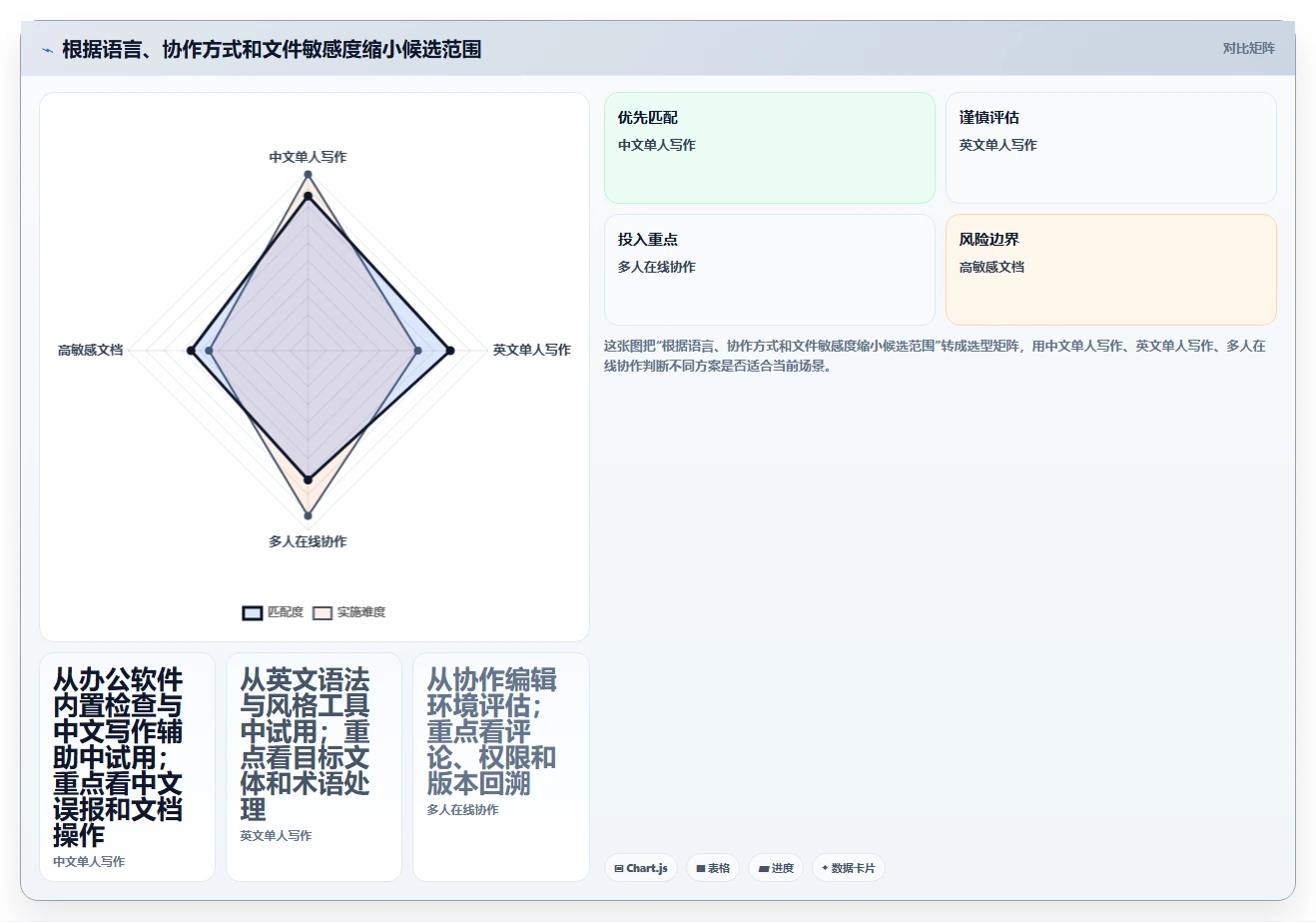Select the 进度 chip

(776, 868)
